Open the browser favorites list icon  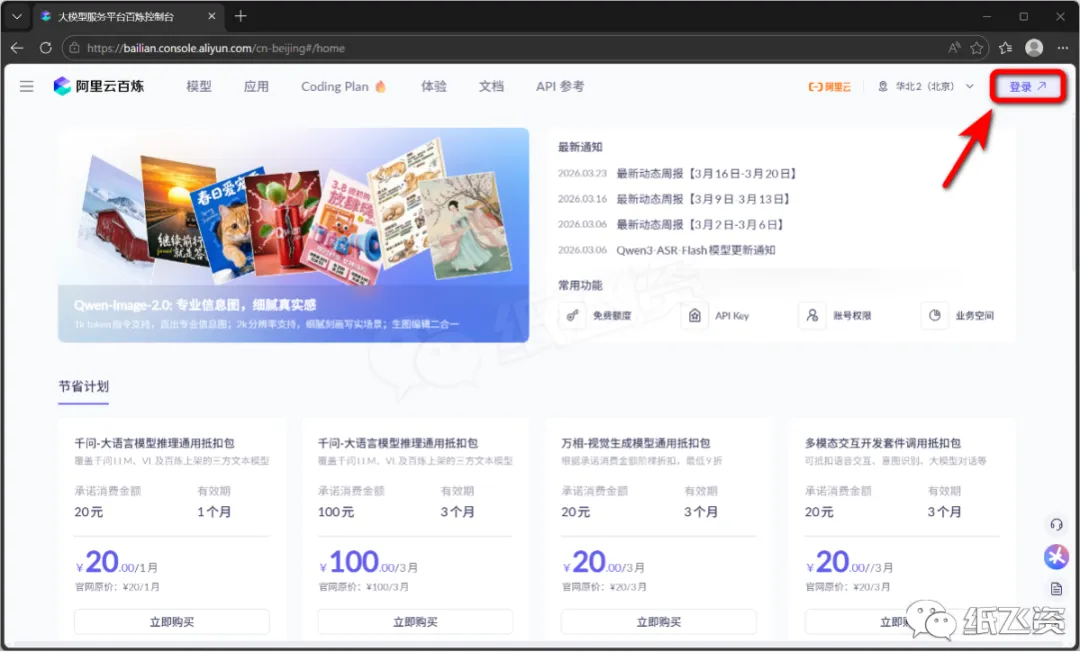coord(1006,48)
